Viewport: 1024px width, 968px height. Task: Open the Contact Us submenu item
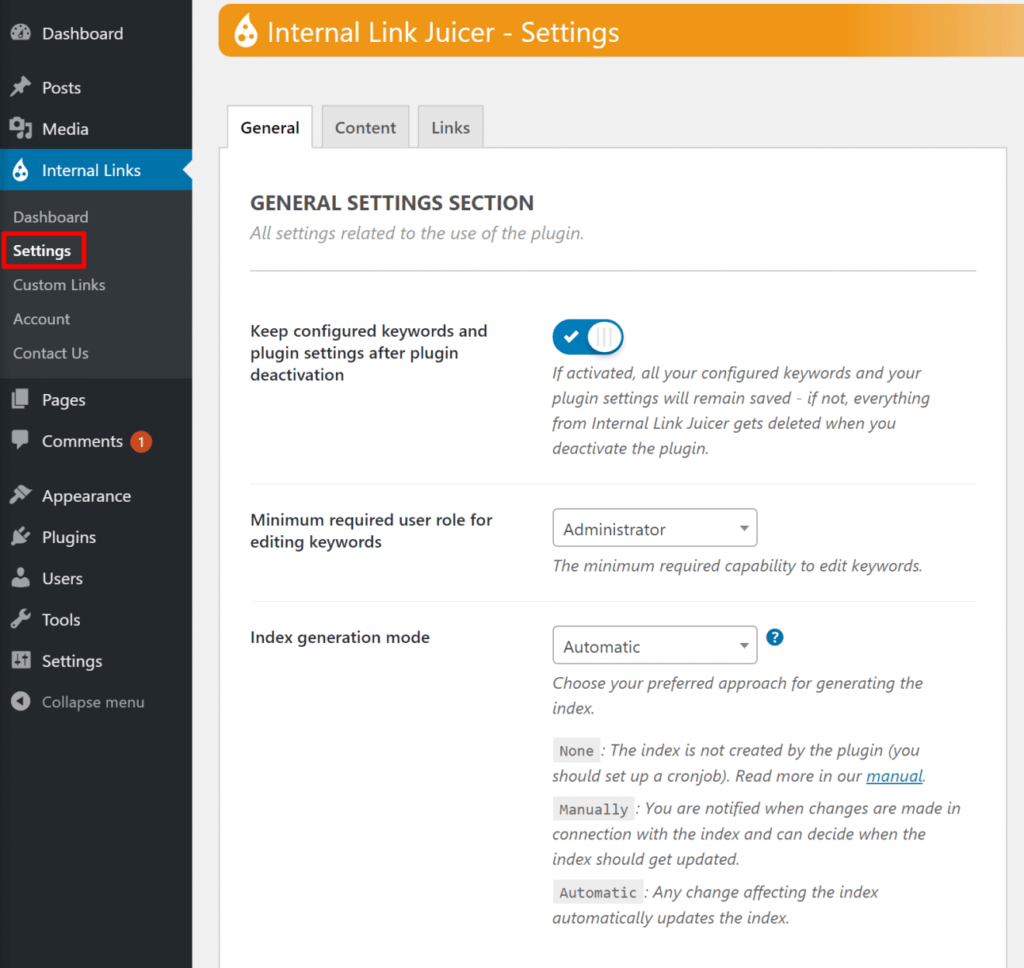(x=51, y=353)
